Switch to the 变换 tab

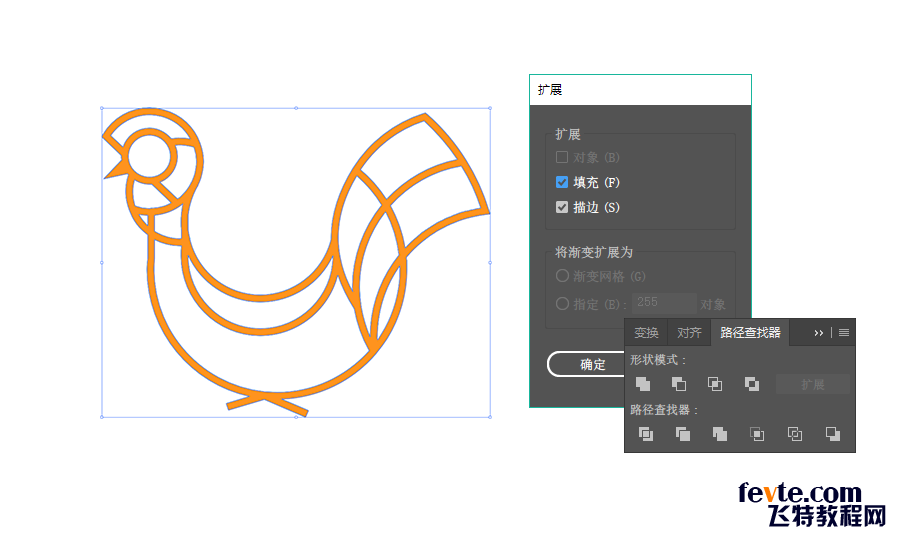click(646, 333)
